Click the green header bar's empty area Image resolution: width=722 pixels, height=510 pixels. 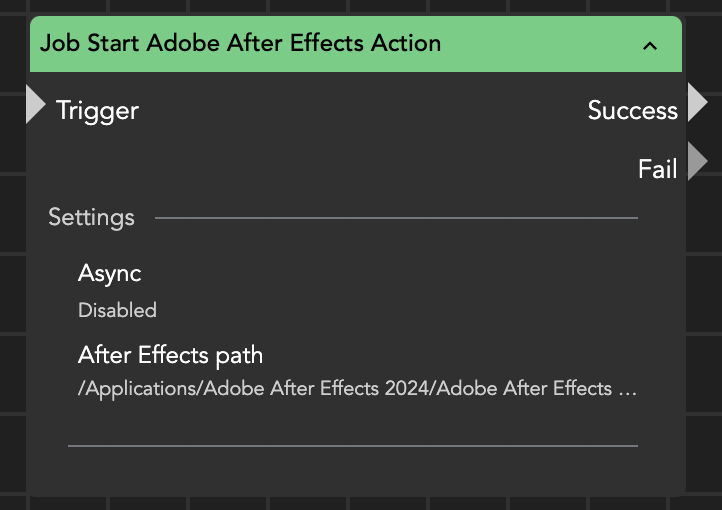click(x=540, y=44)
